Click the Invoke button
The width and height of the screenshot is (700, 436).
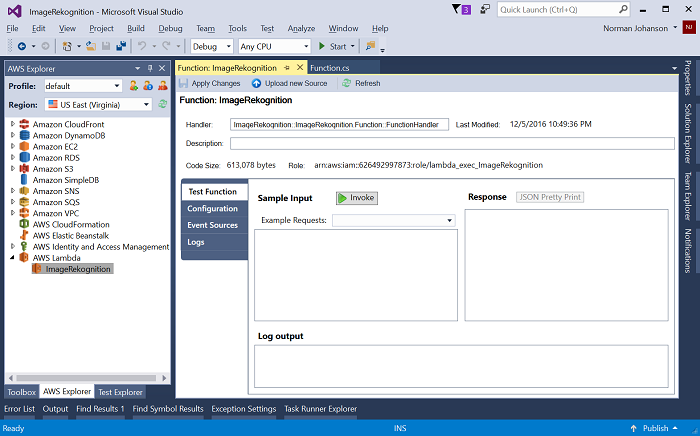coord(357,198)
